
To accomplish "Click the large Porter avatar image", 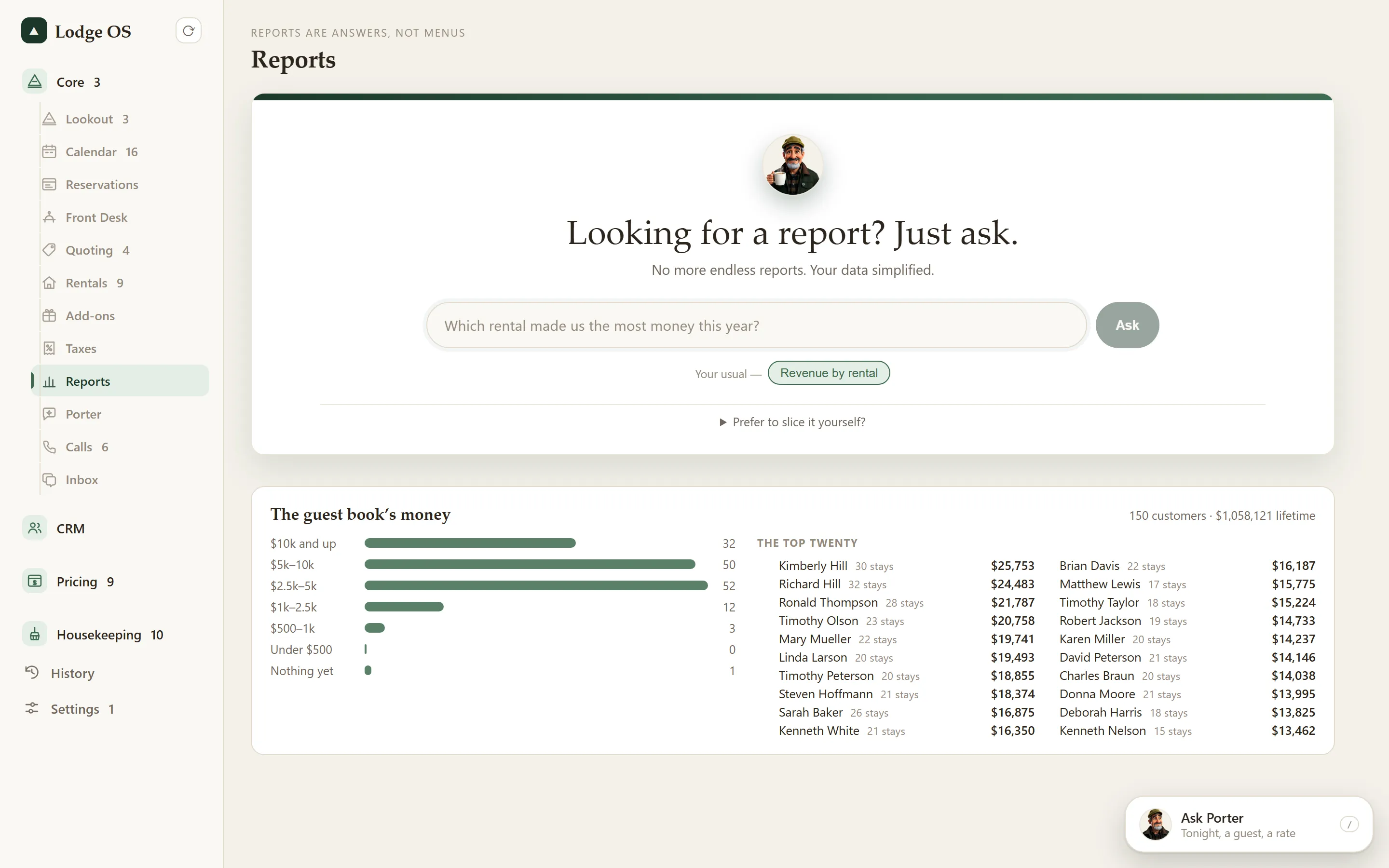I will pyautogui.click(x=793, y=165).
